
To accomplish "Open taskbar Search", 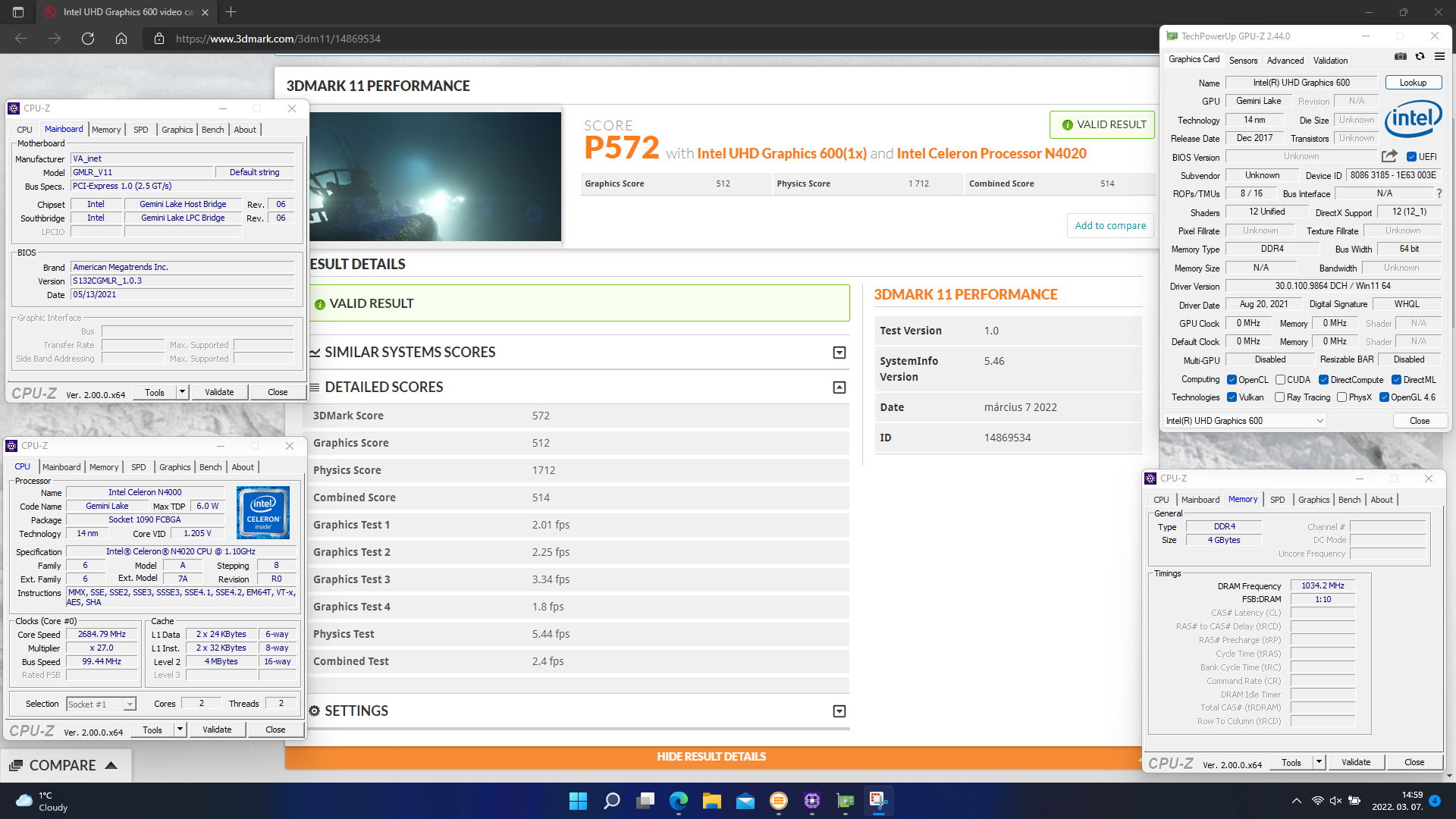I will pos(612,801).
